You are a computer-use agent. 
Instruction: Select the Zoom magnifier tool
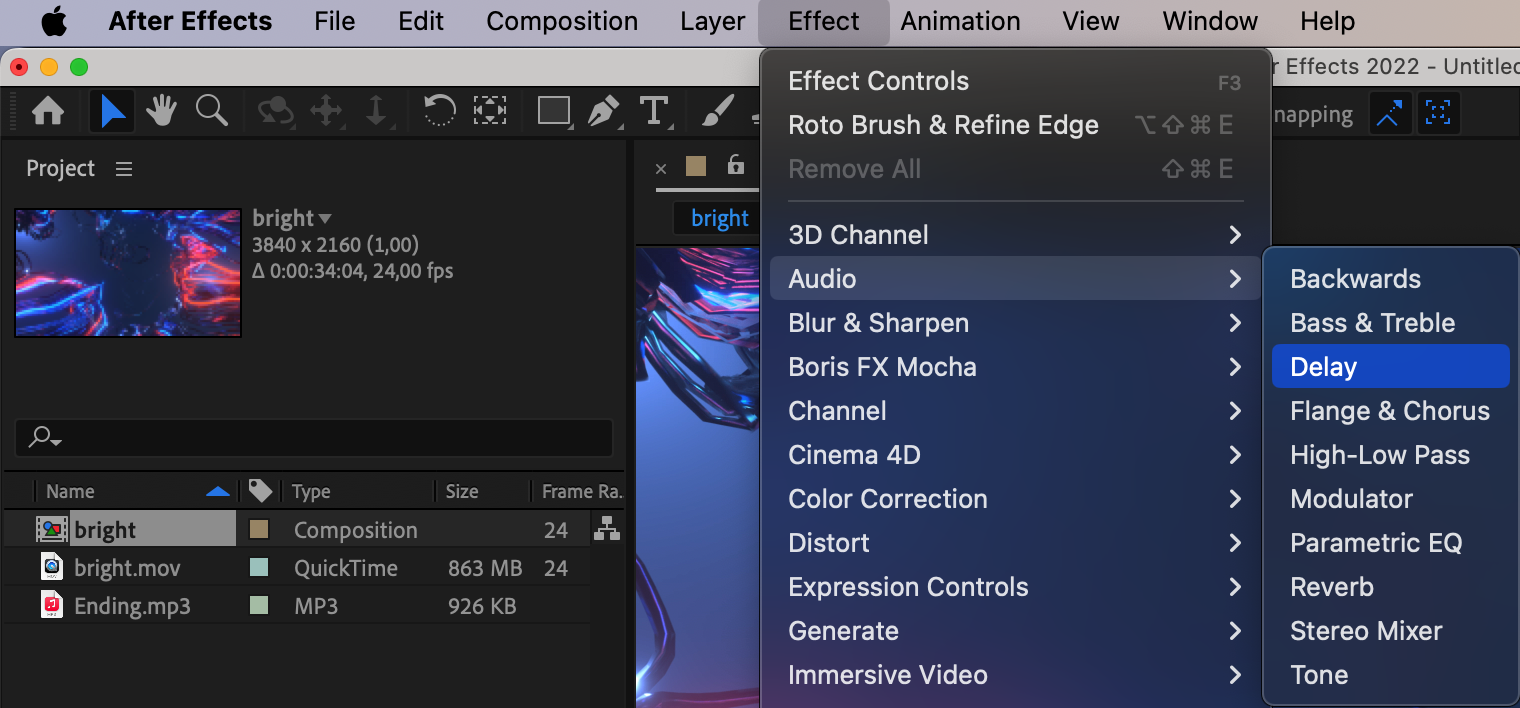pyautogui.click(x=211, y=111)
